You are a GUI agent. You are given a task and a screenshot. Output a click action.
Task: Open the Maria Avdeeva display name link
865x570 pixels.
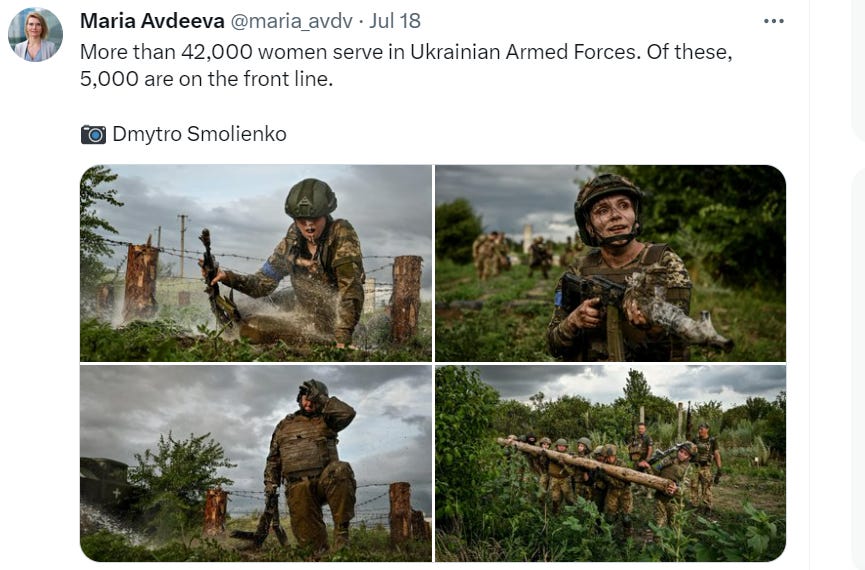[152, 21]
